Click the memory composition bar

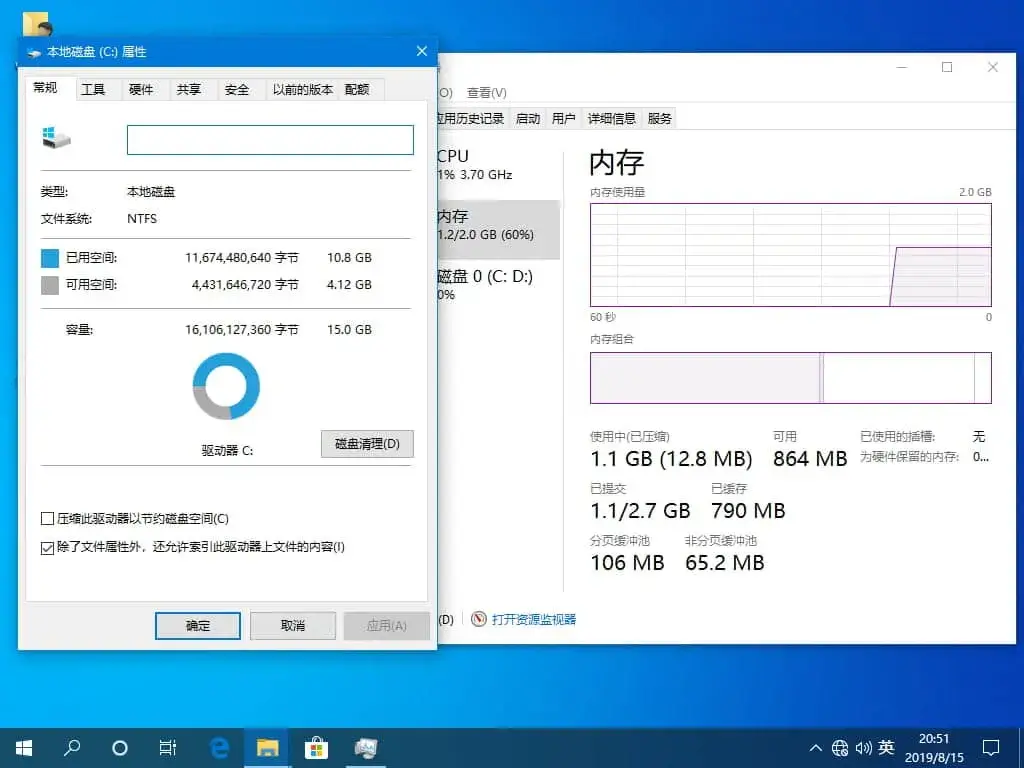pos(791,378)
